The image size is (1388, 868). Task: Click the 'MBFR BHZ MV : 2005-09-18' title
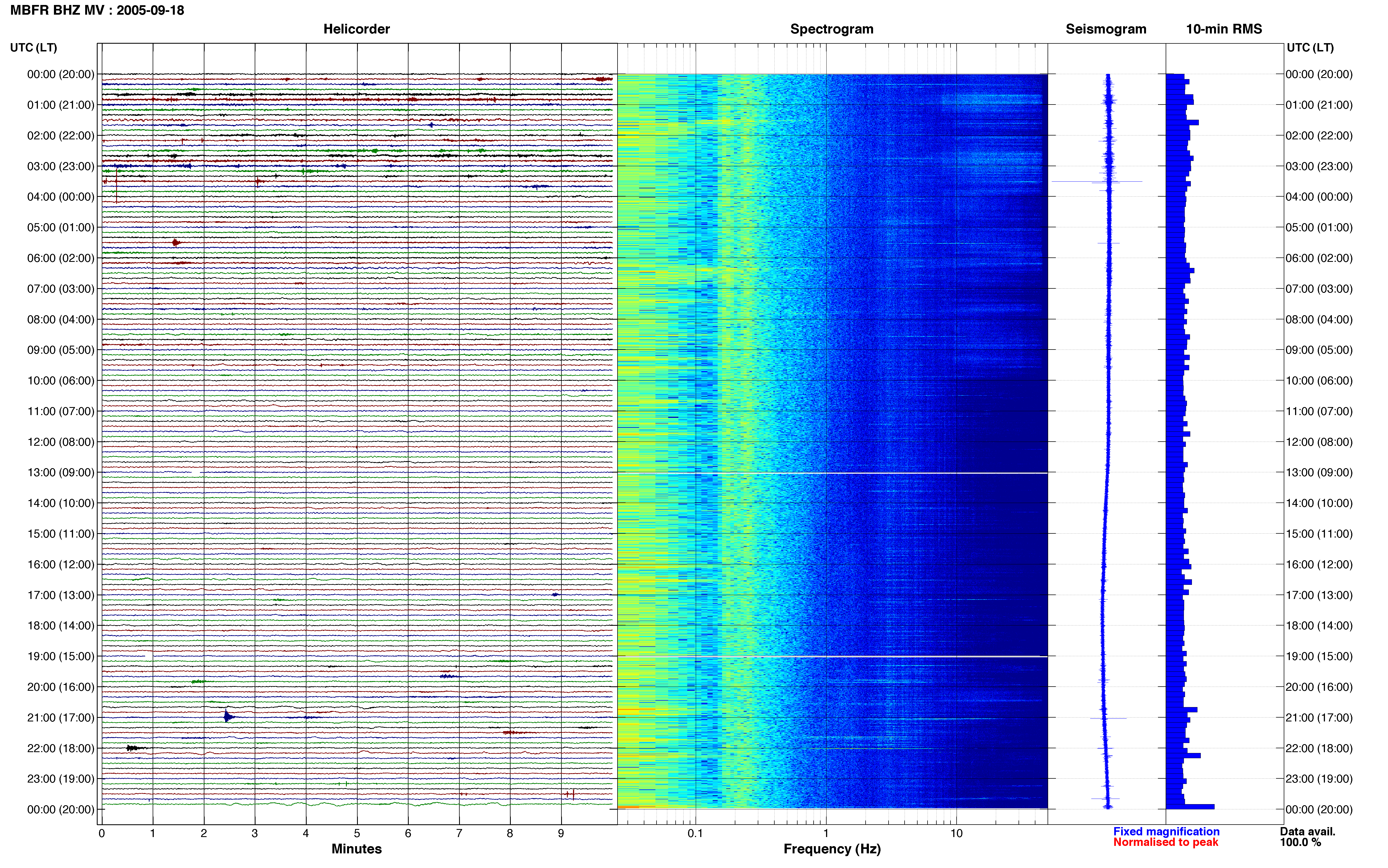pyautogui.click(x=97, y=10)
